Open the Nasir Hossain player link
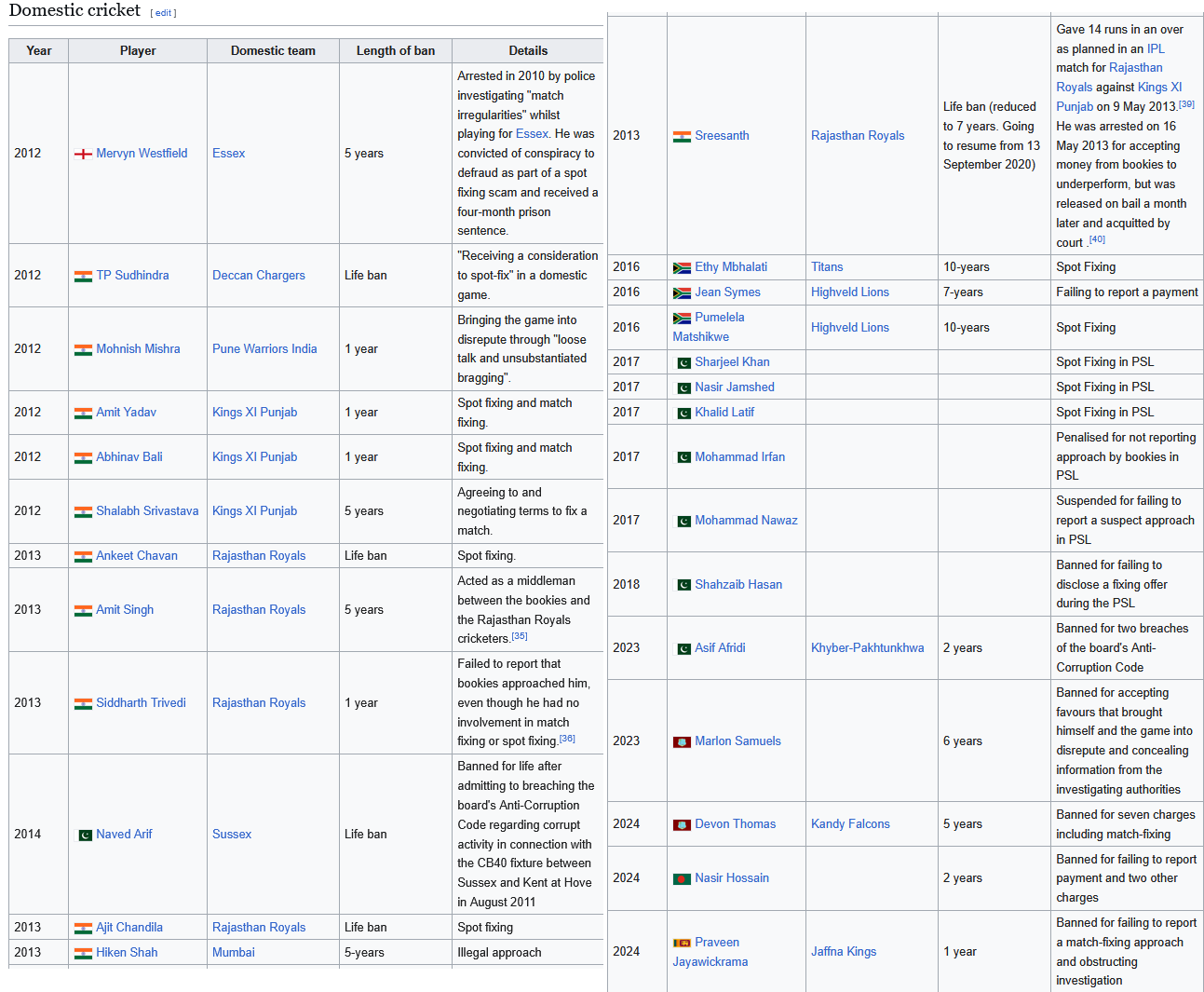Screen dimensions: 1204x992 [732, 878]
